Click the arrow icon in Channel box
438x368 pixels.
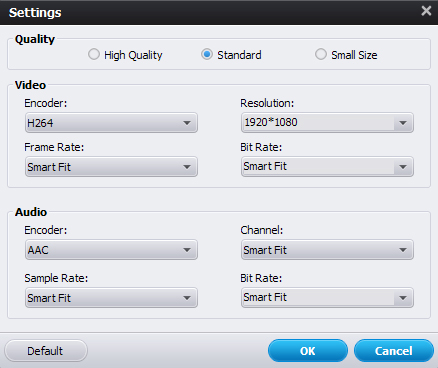[403, 250]
